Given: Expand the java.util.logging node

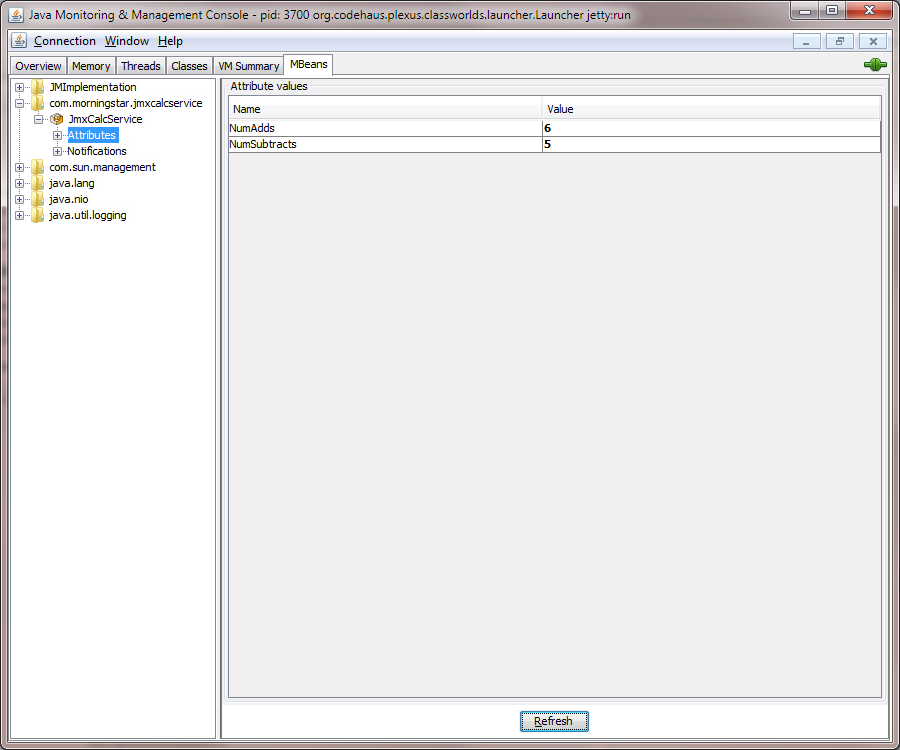Looking at the screenshot, I should pos(20,216).
